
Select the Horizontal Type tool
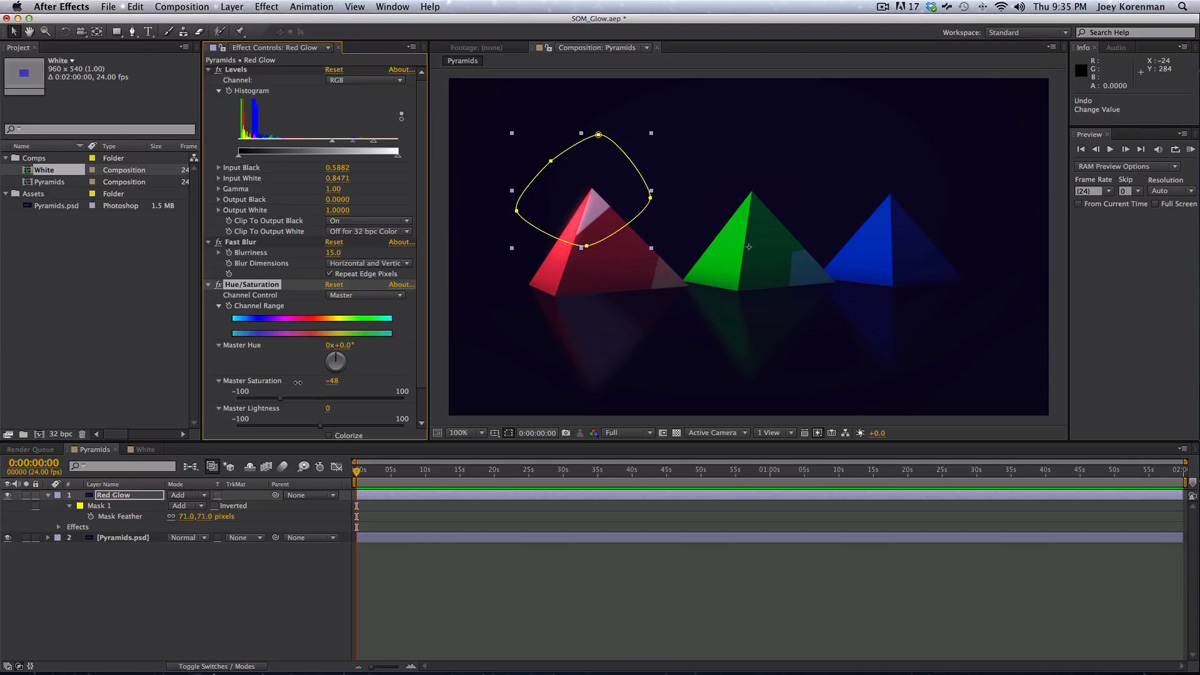[x=148, y=31]
